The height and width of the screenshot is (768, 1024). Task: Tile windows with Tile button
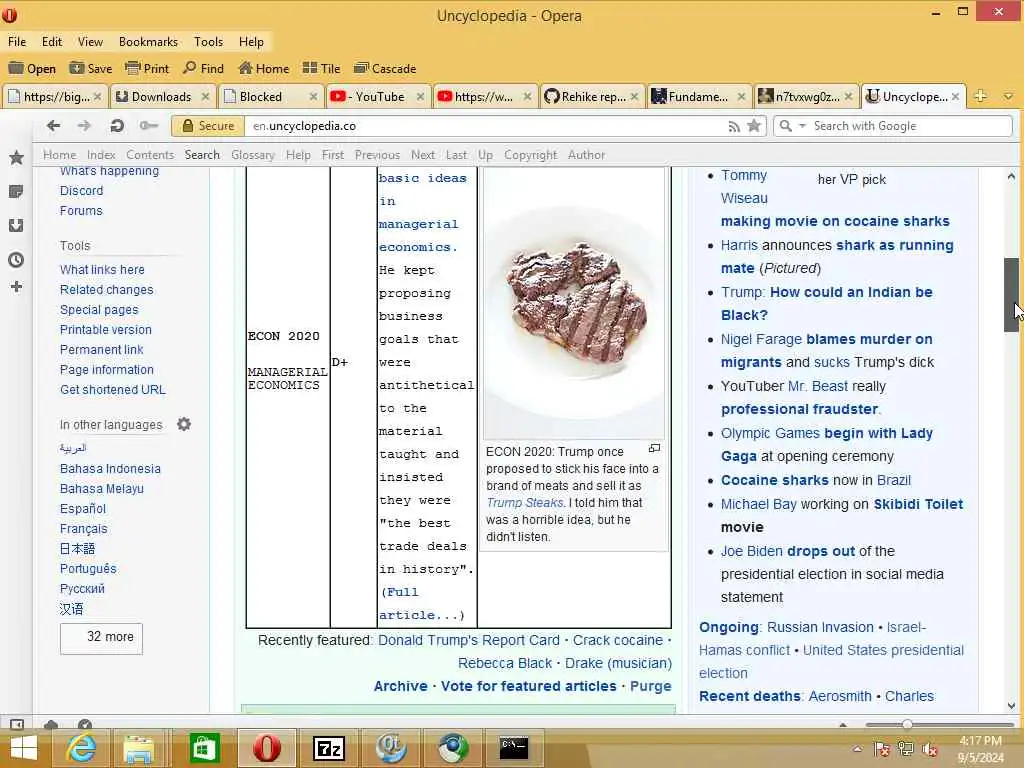[321, 69]
